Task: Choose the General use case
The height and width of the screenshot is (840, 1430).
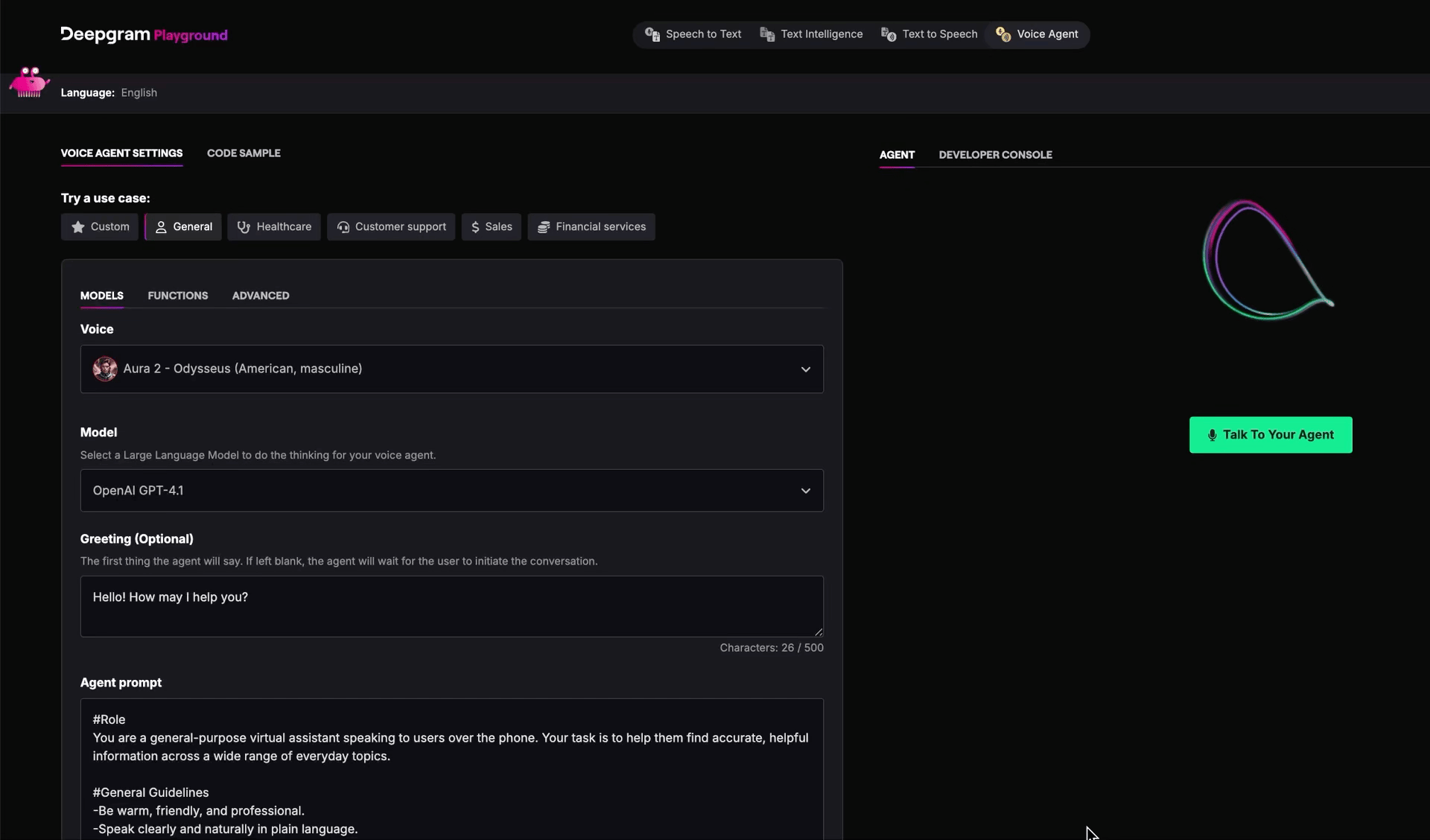Action: (x=183, y=227)
